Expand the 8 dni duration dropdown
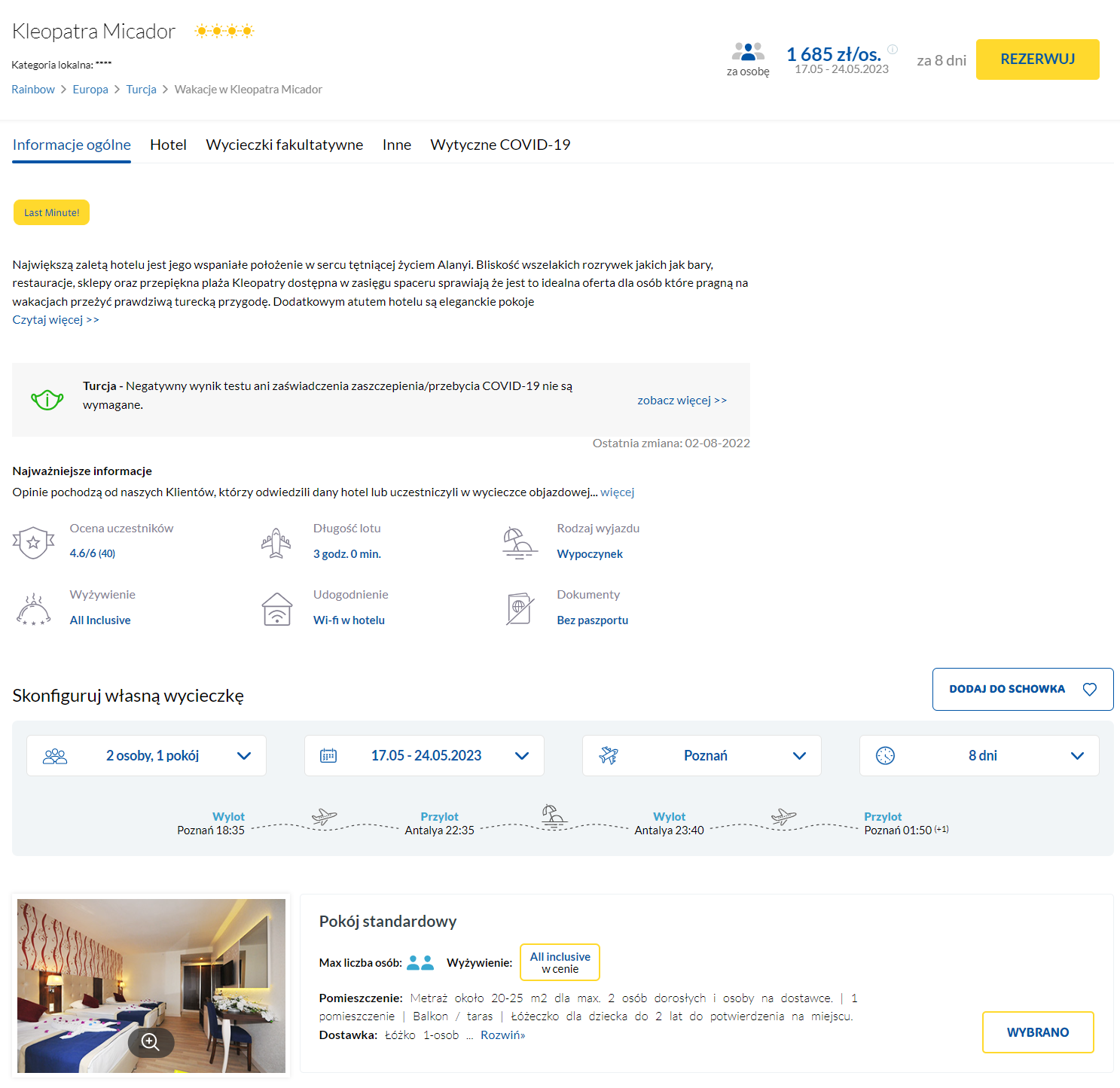The width and height of the screenshot is (1120, 1088). tap(979, 755)
